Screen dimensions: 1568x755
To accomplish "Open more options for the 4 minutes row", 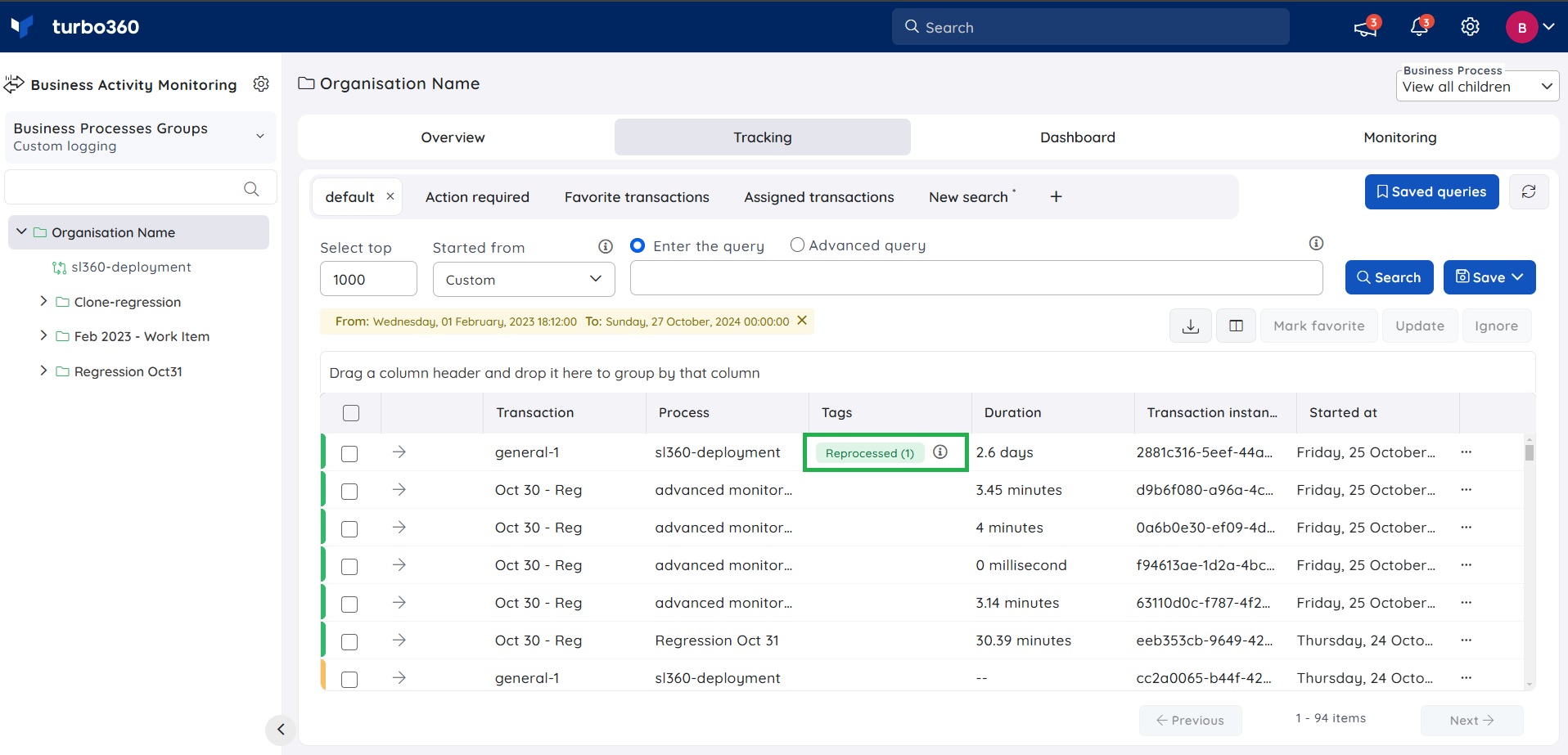I will 1466,527.
